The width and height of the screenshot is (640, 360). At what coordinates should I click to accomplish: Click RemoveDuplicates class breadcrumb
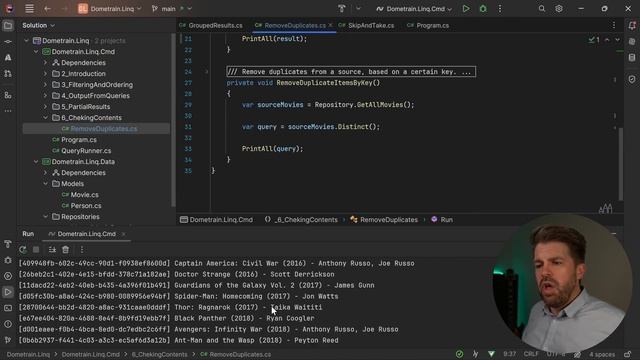pos(384,220)
